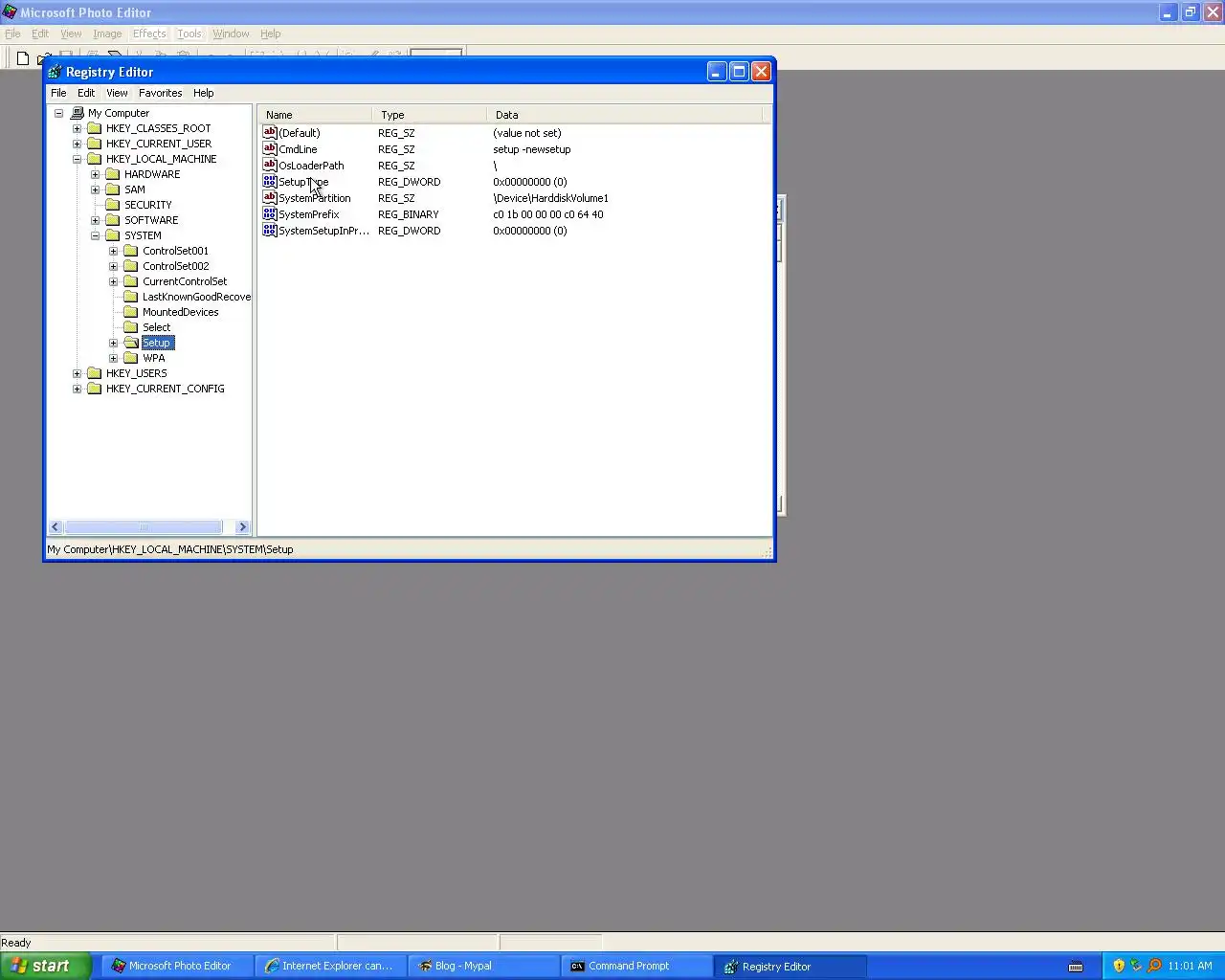1225x980 pixels.
Task: Click the HKEY_CURRENT_USER folder icon
Action: click(95, 144)
